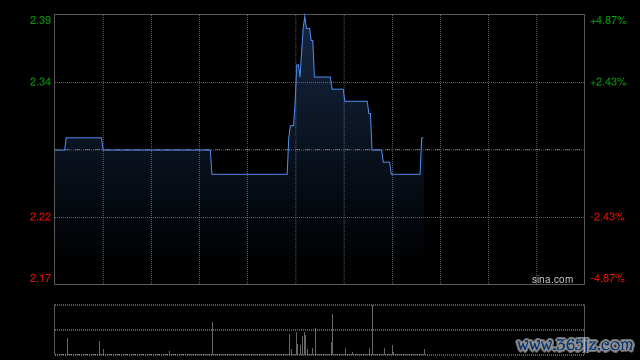This screenshot has height=360, width=640.
Task: Open the www.365jz.com watermark link
Action: [x=575, y=345]
